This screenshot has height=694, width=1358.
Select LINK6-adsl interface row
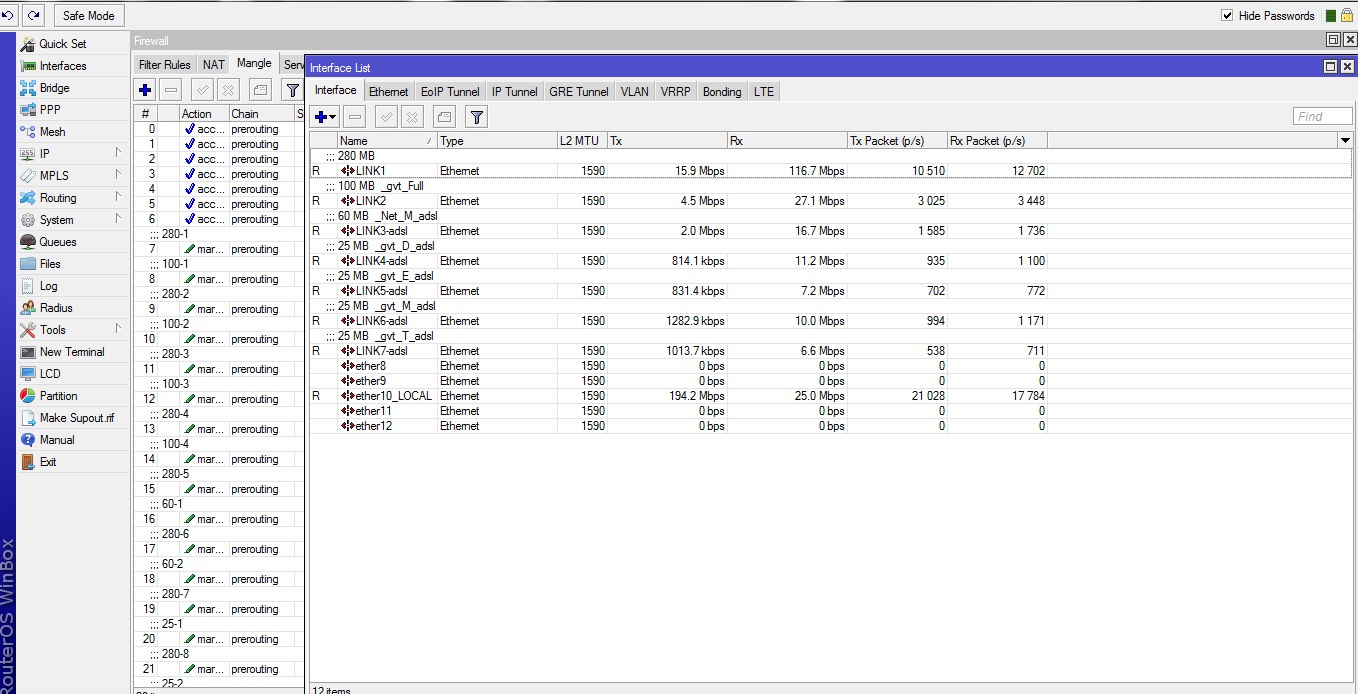click(830, 321)
